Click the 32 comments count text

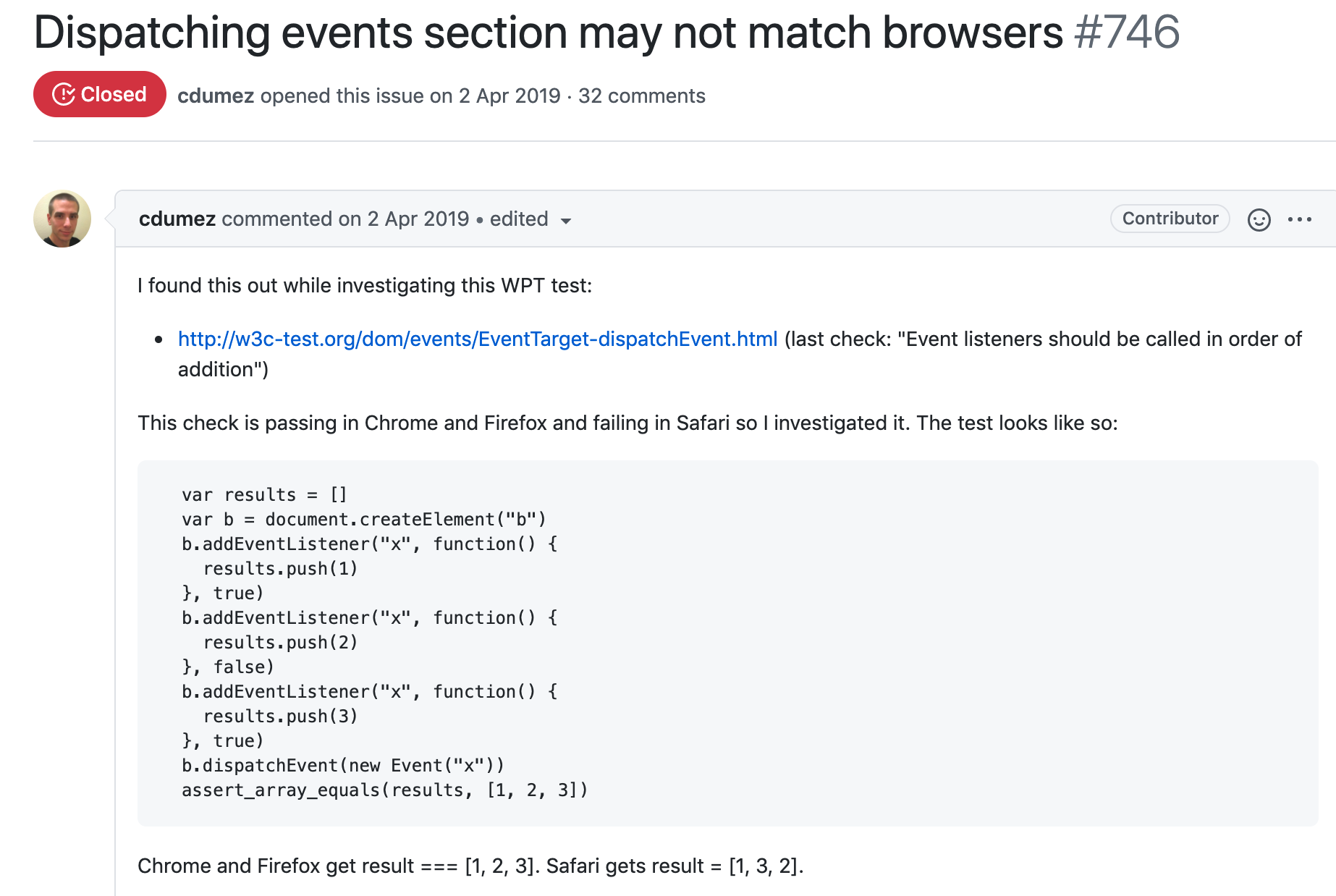[x=642, y=96]
